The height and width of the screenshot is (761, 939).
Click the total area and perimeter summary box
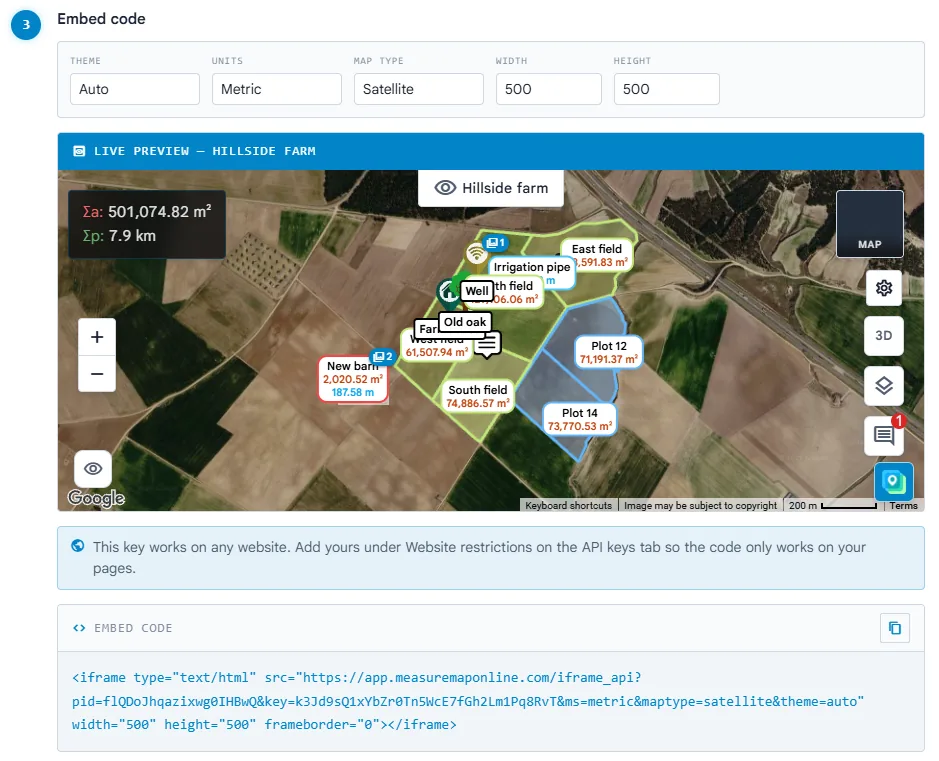tap(147, 224)
